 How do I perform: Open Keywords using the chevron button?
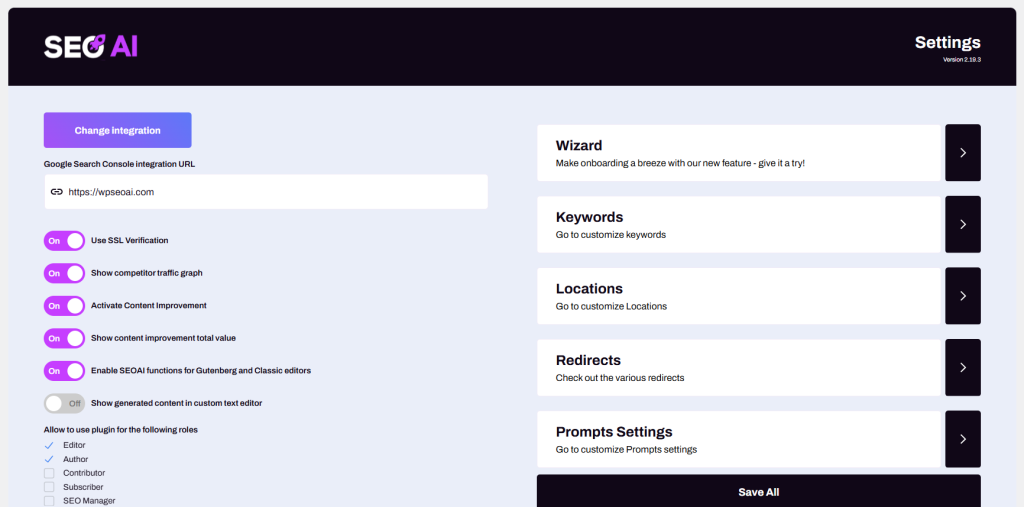[x=963, y=224]
